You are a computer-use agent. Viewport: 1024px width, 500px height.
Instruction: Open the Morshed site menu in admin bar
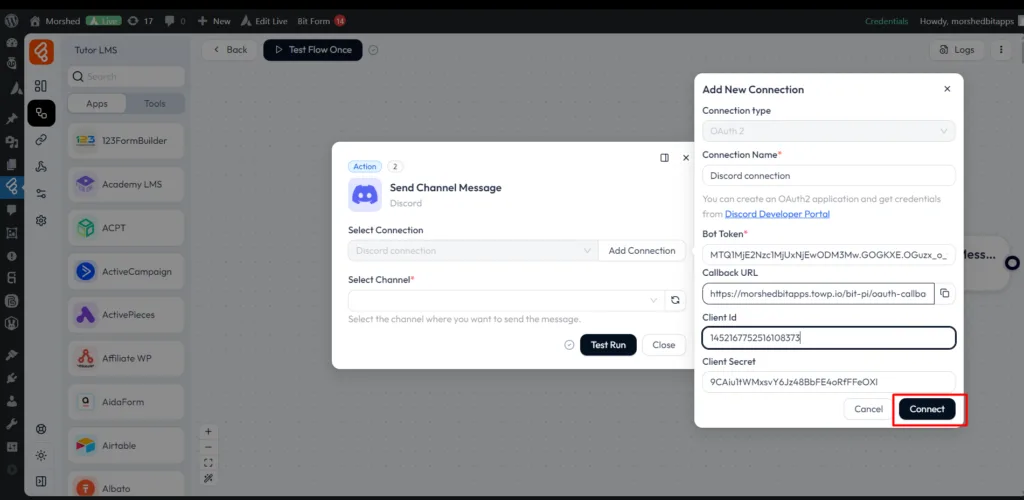(55, 21)
